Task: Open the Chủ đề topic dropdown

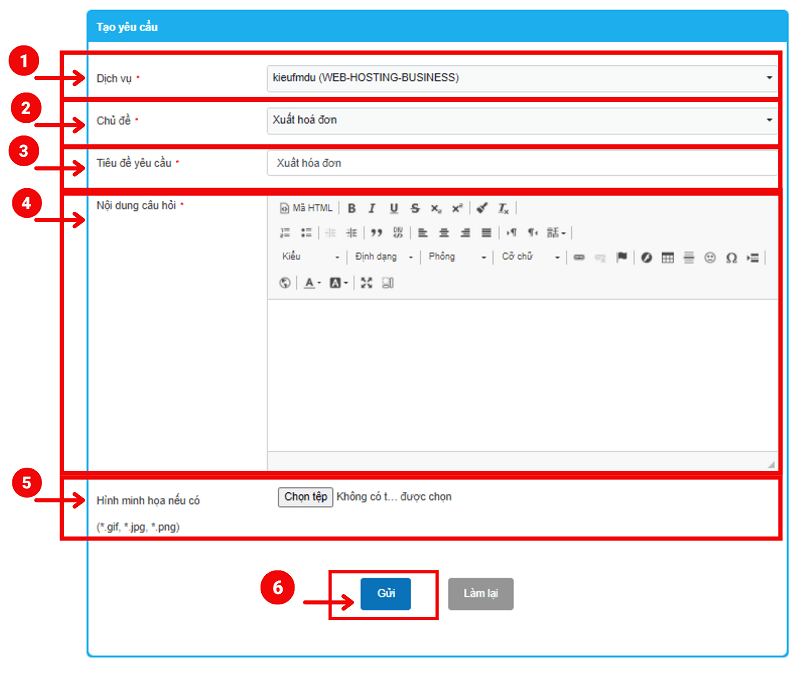Action: click(522, 120)
